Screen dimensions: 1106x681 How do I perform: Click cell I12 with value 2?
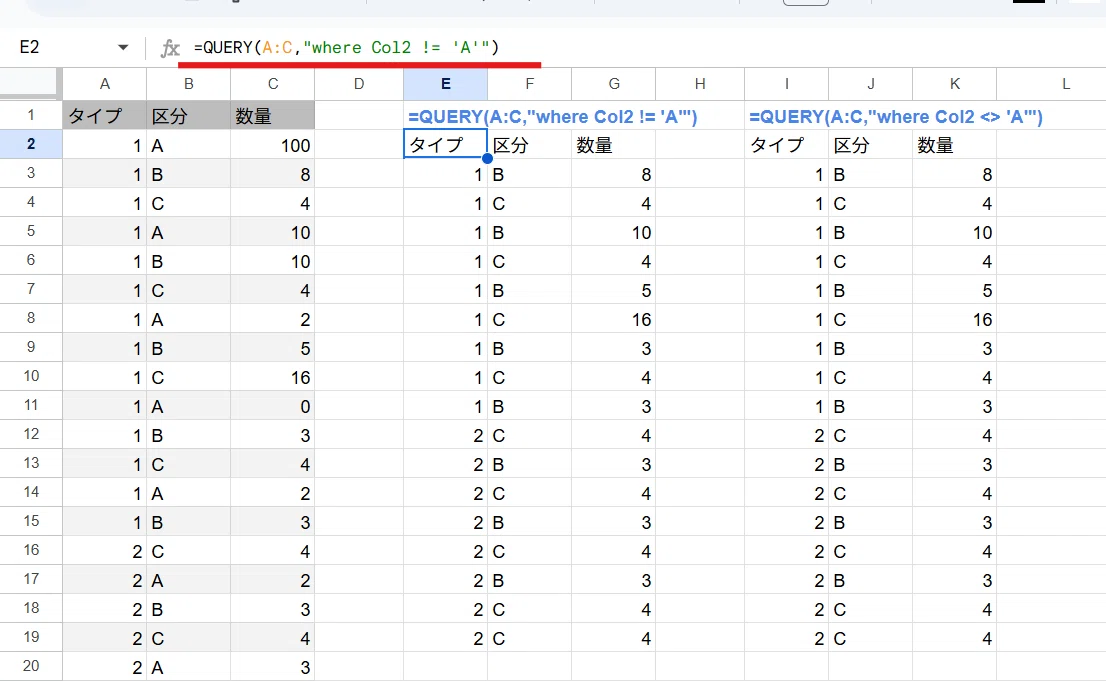pyautogui.click(x=786, y=435)
